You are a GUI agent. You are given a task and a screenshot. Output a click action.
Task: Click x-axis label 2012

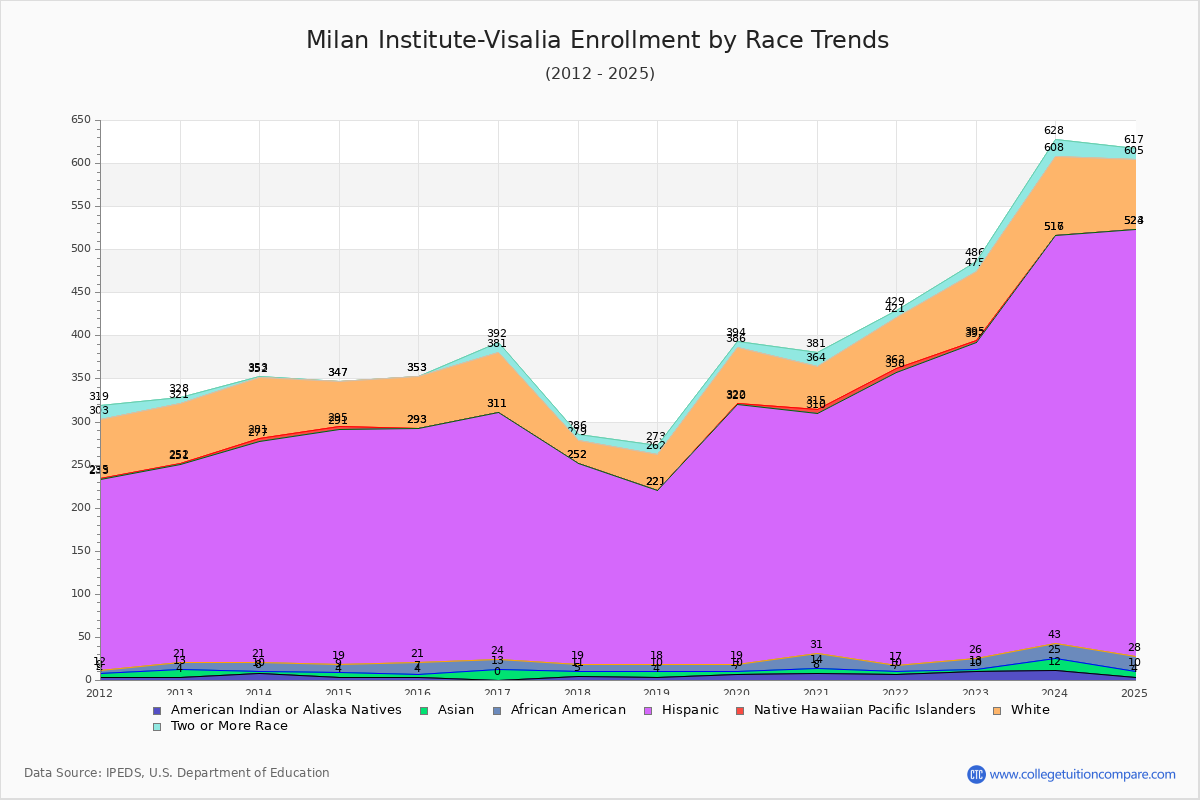100,693
